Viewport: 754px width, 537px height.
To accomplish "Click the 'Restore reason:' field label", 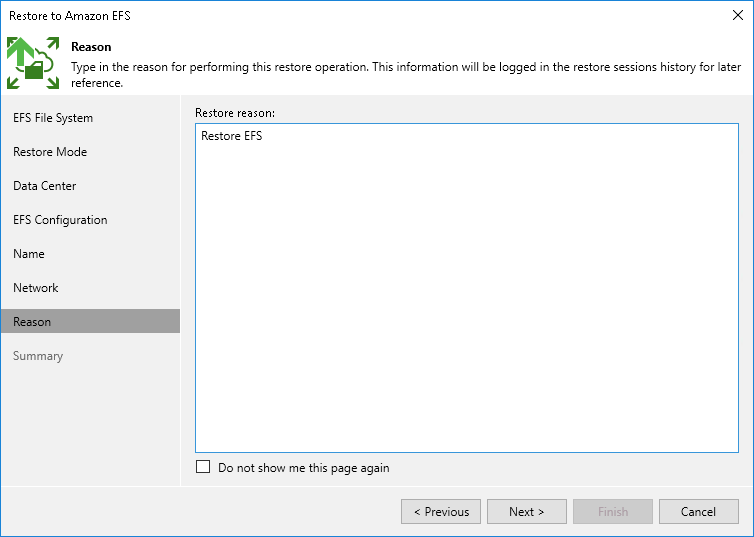I will pos(235,112).
